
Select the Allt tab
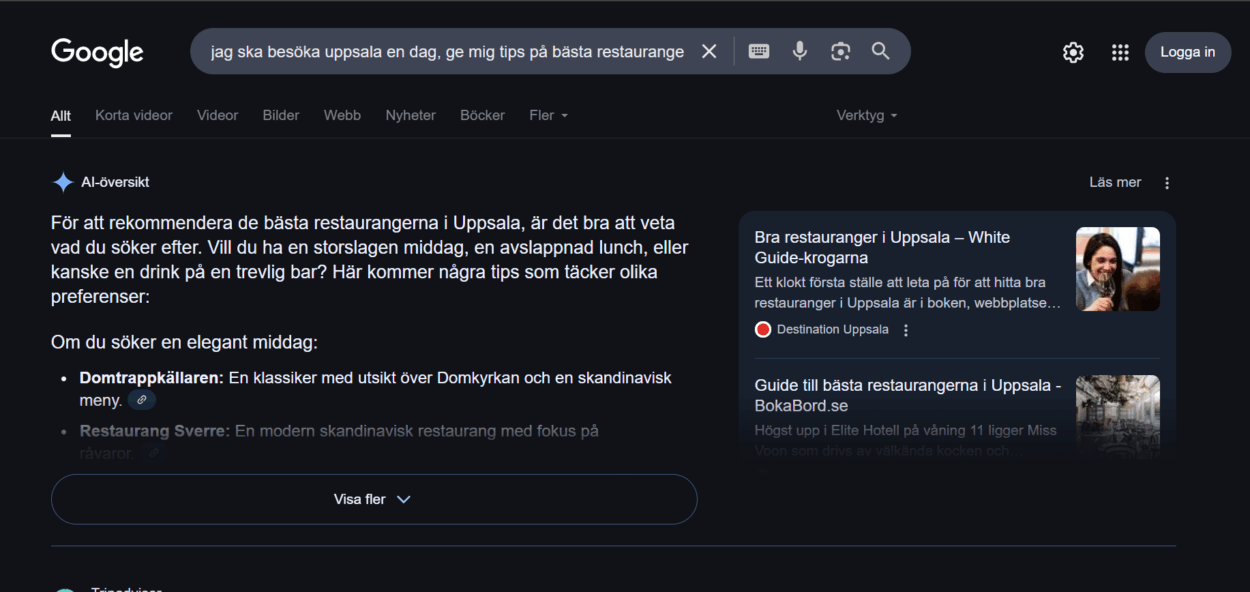61,116
